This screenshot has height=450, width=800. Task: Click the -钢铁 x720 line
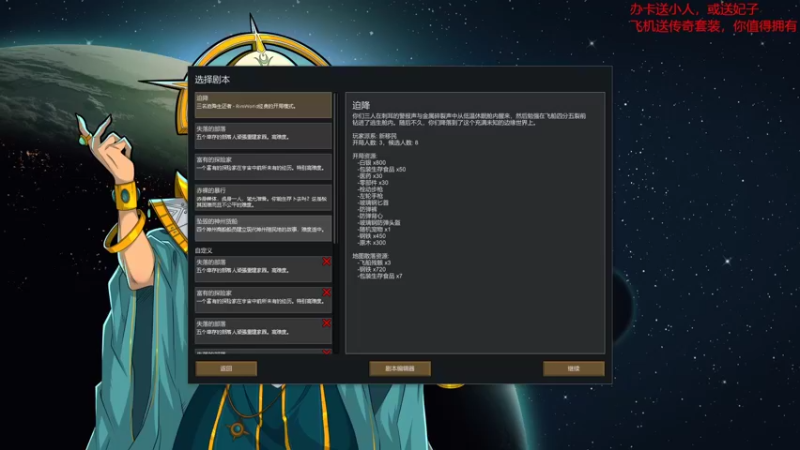[x=371, y=269]
